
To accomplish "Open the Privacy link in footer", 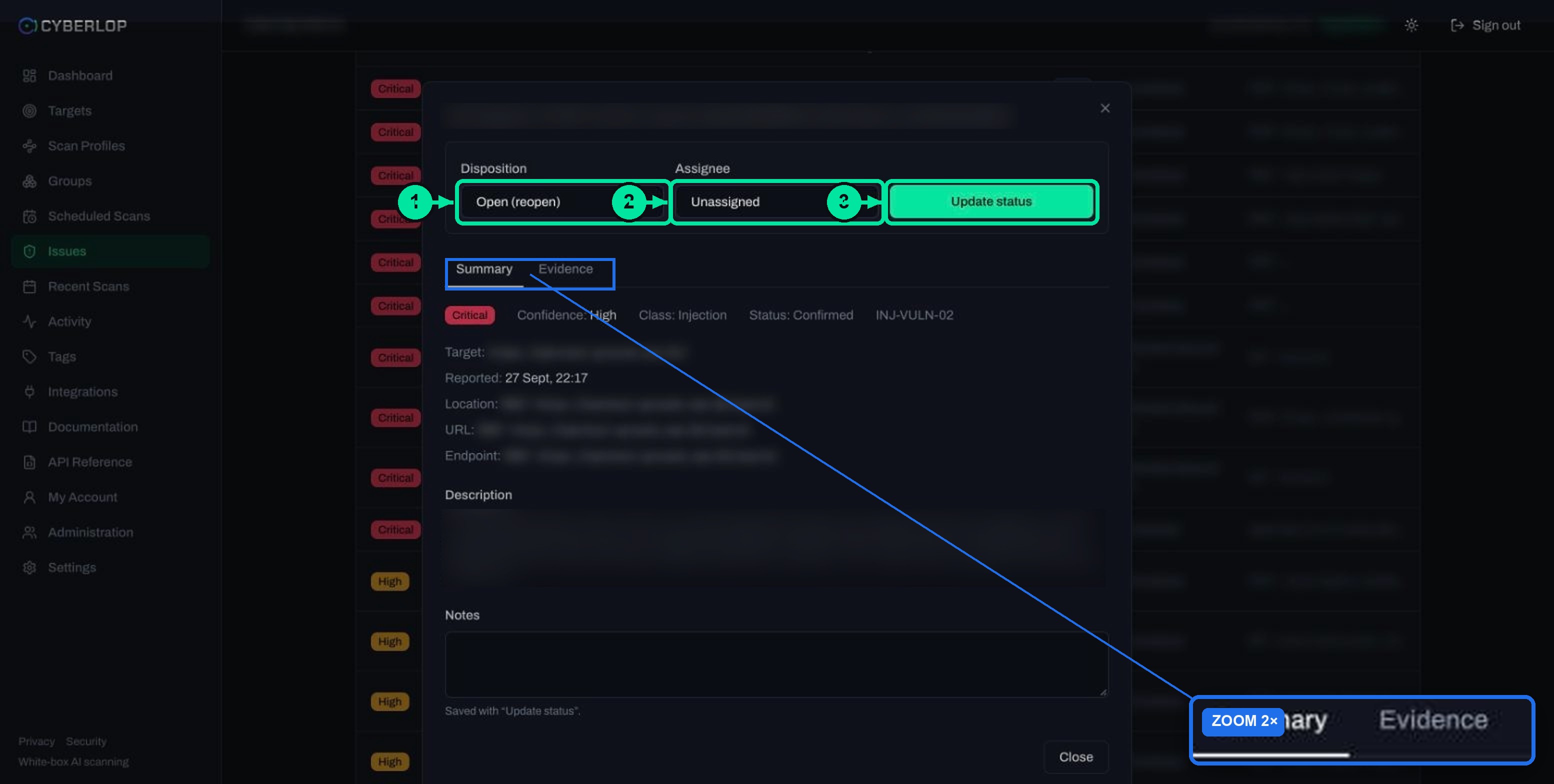I will [x=36, y=741].
